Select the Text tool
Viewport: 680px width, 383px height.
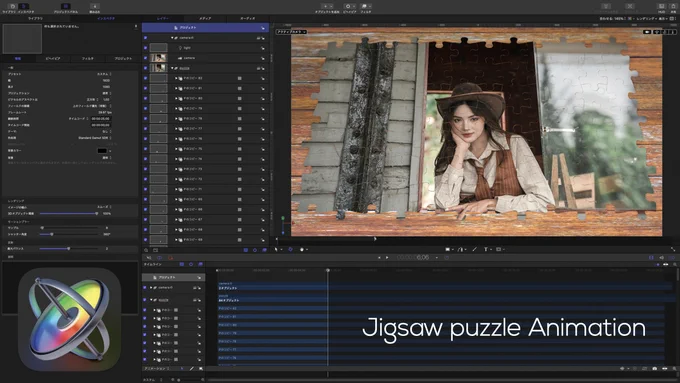click(x=486, y=249)
